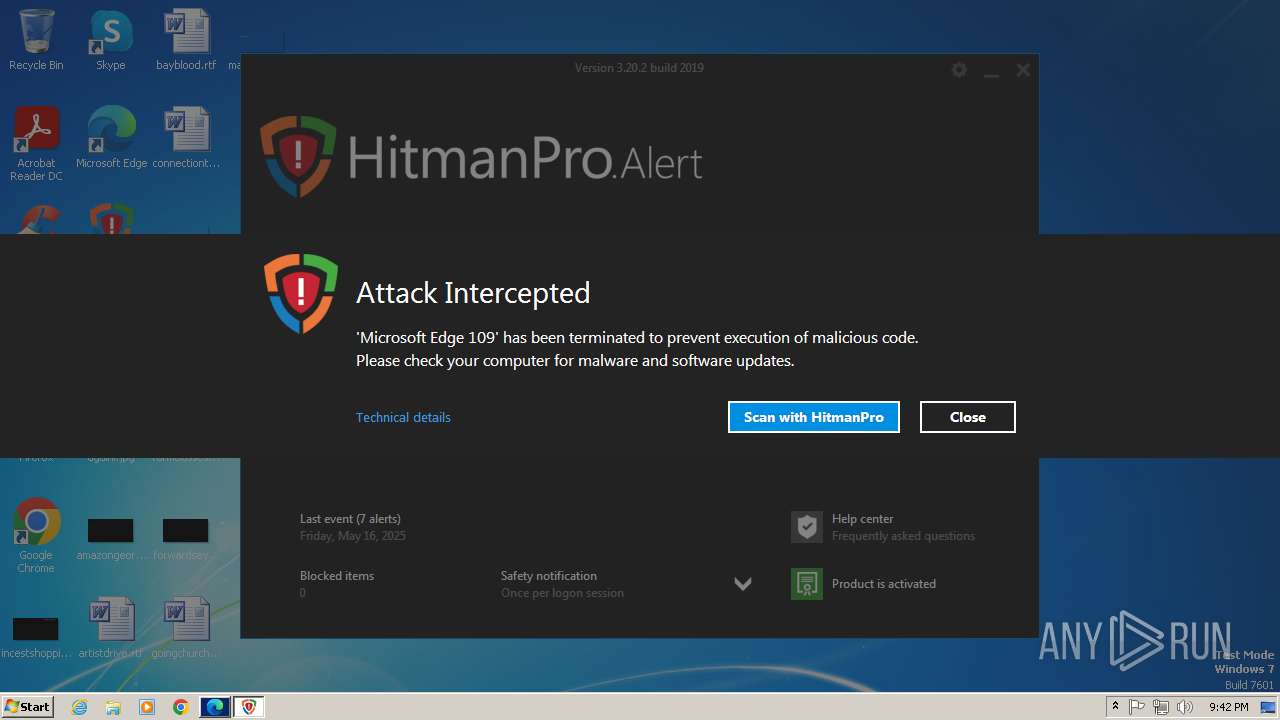This screenshot has height=720, width=1280.
Task: Click Scan with HitmanPro button
Action: (x=814, y=417)
